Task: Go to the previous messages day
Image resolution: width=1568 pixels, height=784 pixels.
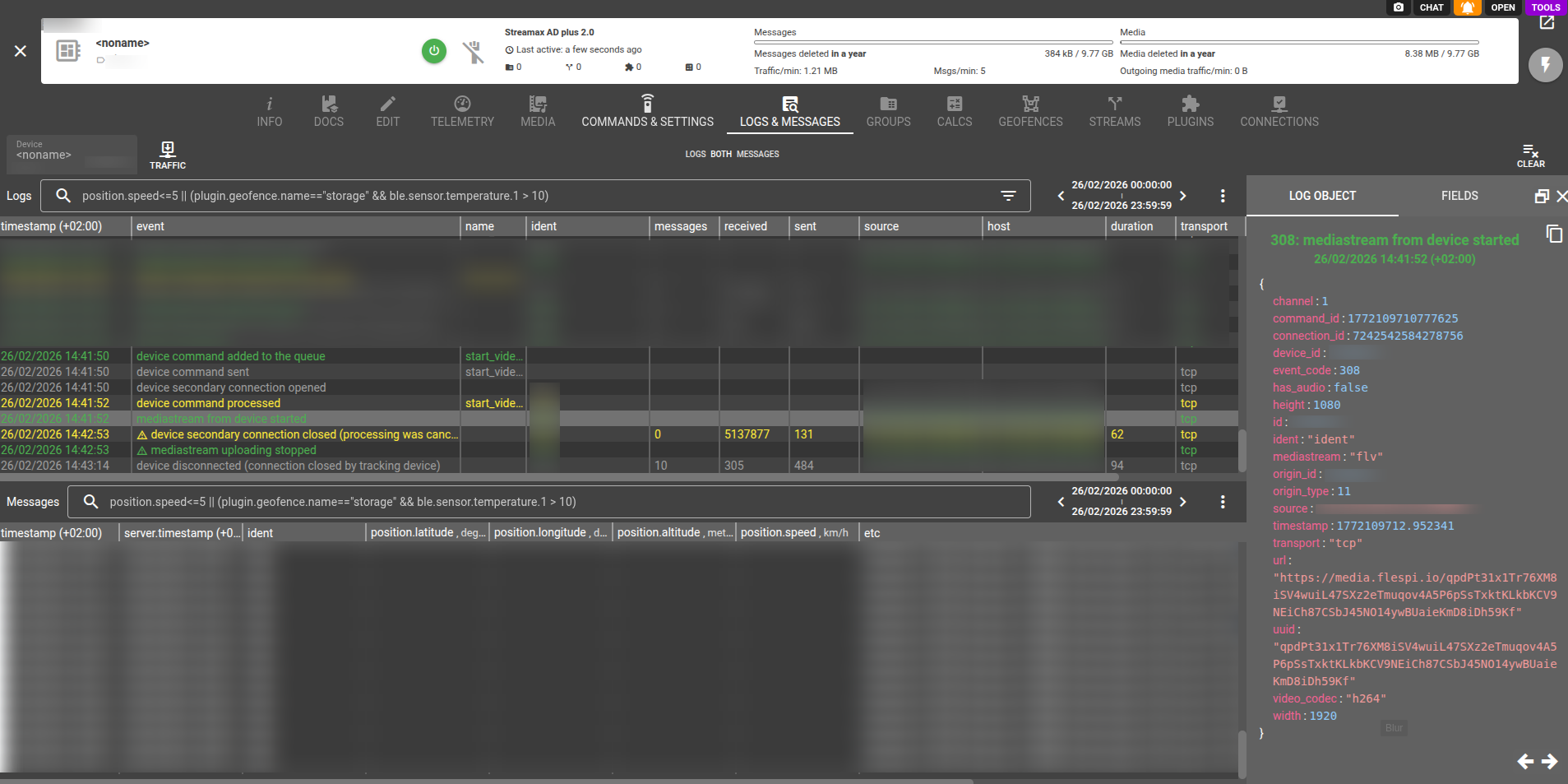Action: click(1061, 502)
